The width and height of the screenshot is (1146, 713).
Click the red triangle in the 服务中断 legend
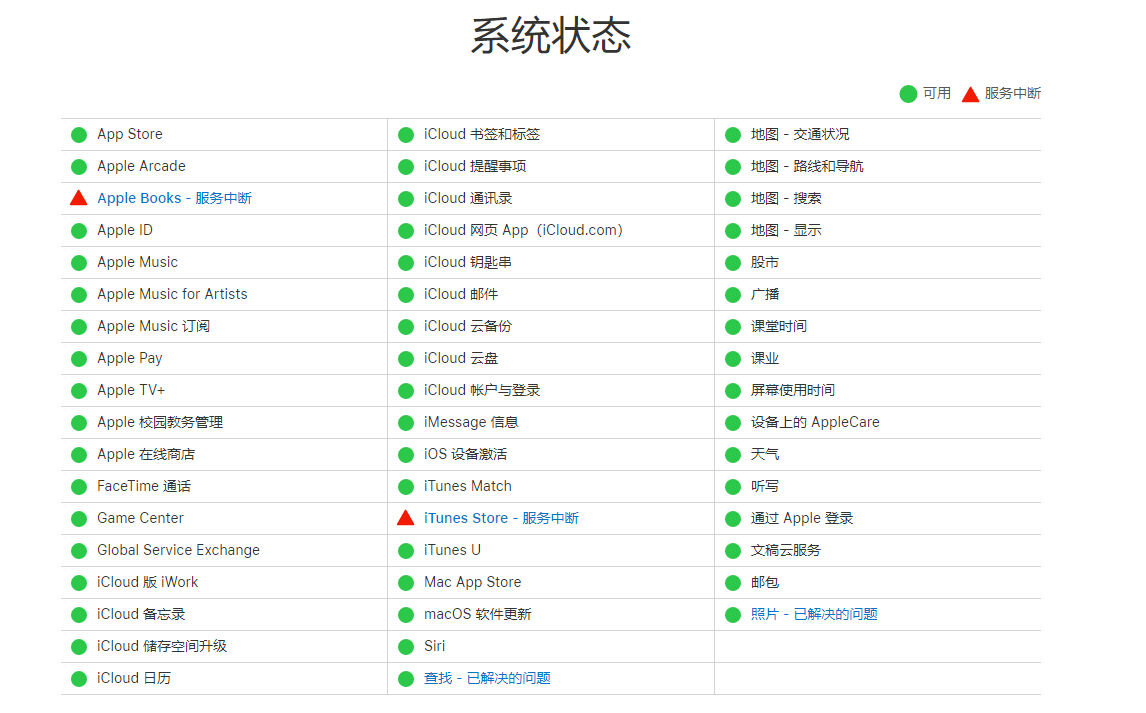(x=969, y=93)
